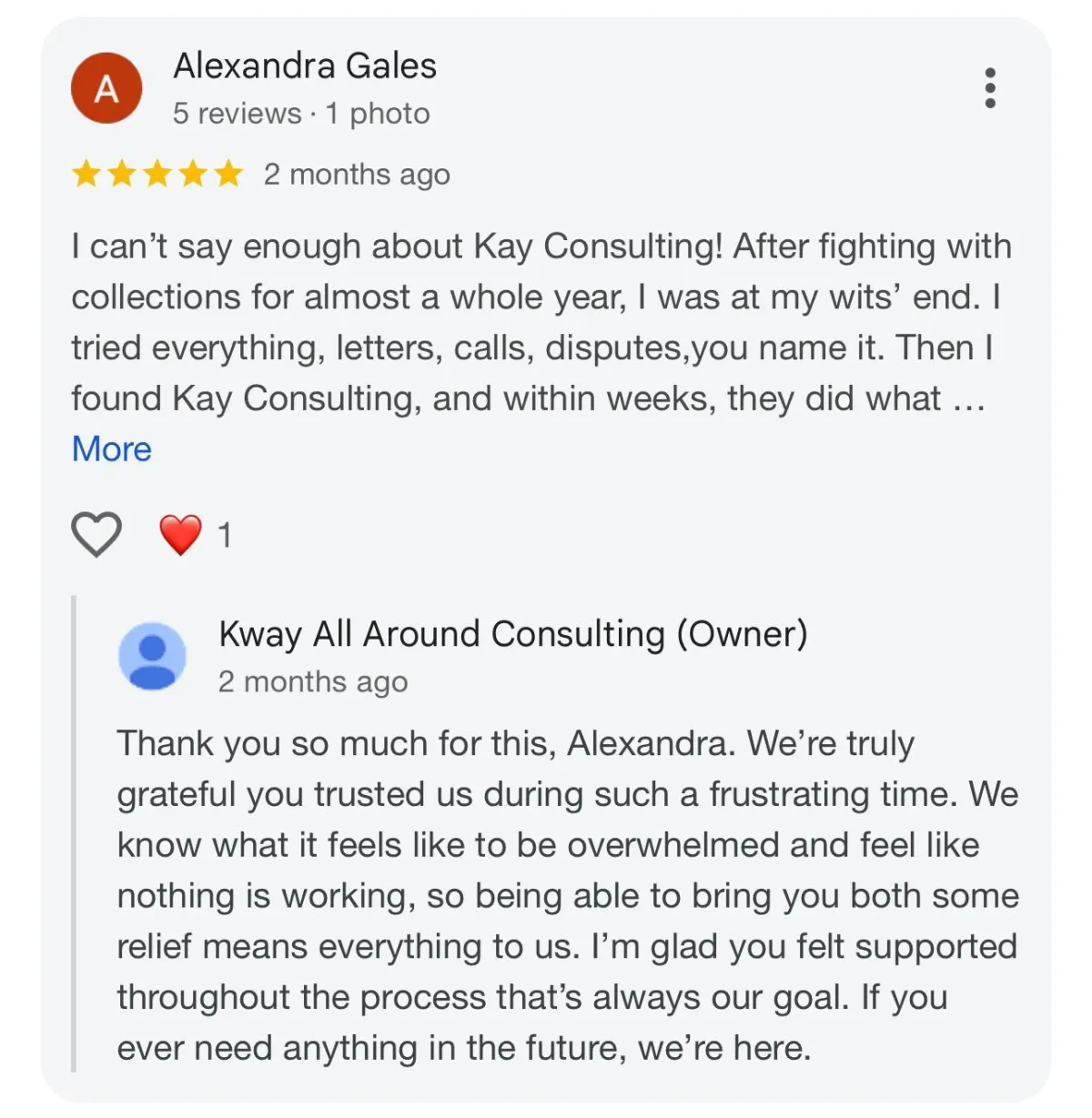
Task: Click the red heart reaction emoji
Action: (180, 534)
